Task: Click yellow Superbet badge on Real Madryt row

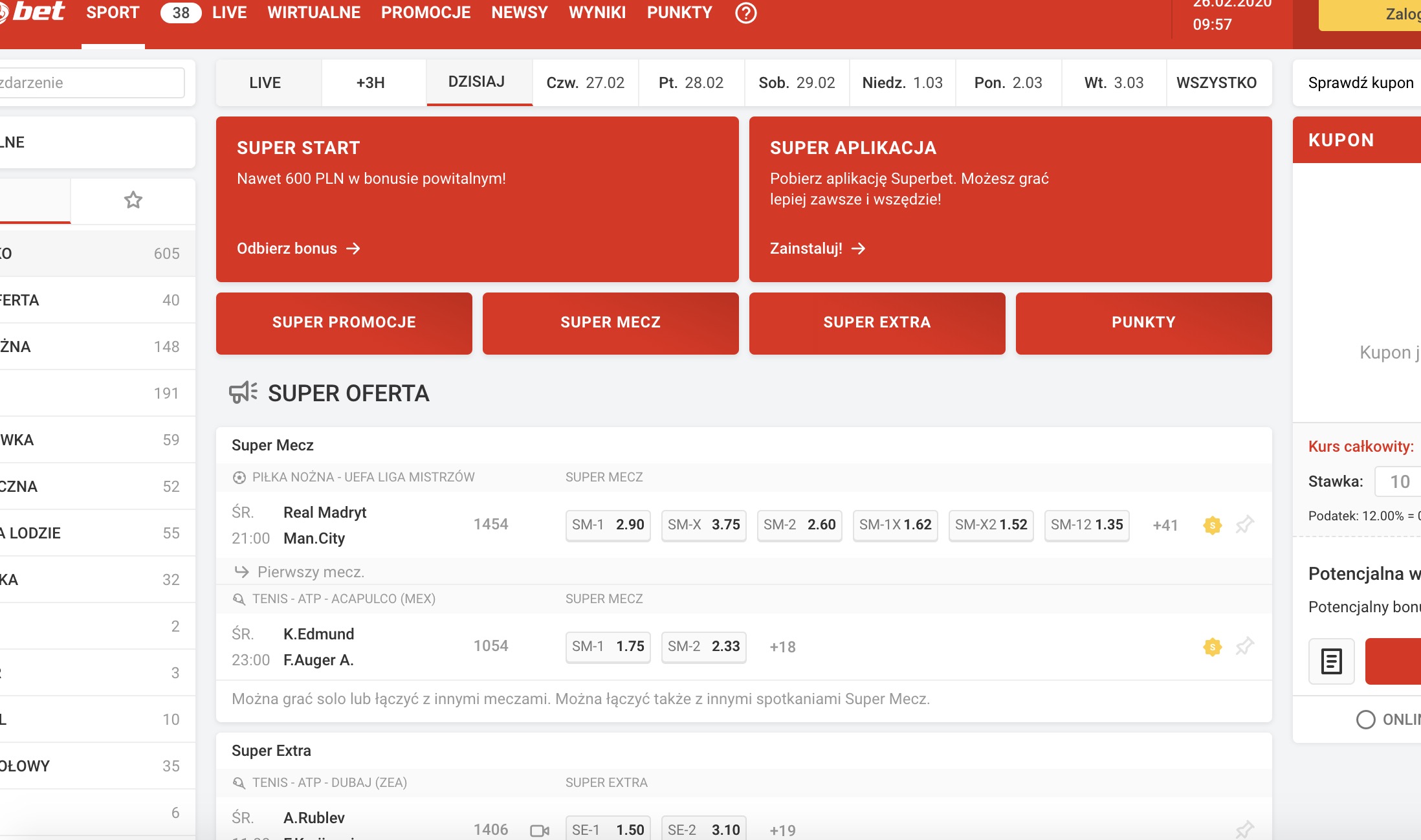Action: coord(1212,525)
